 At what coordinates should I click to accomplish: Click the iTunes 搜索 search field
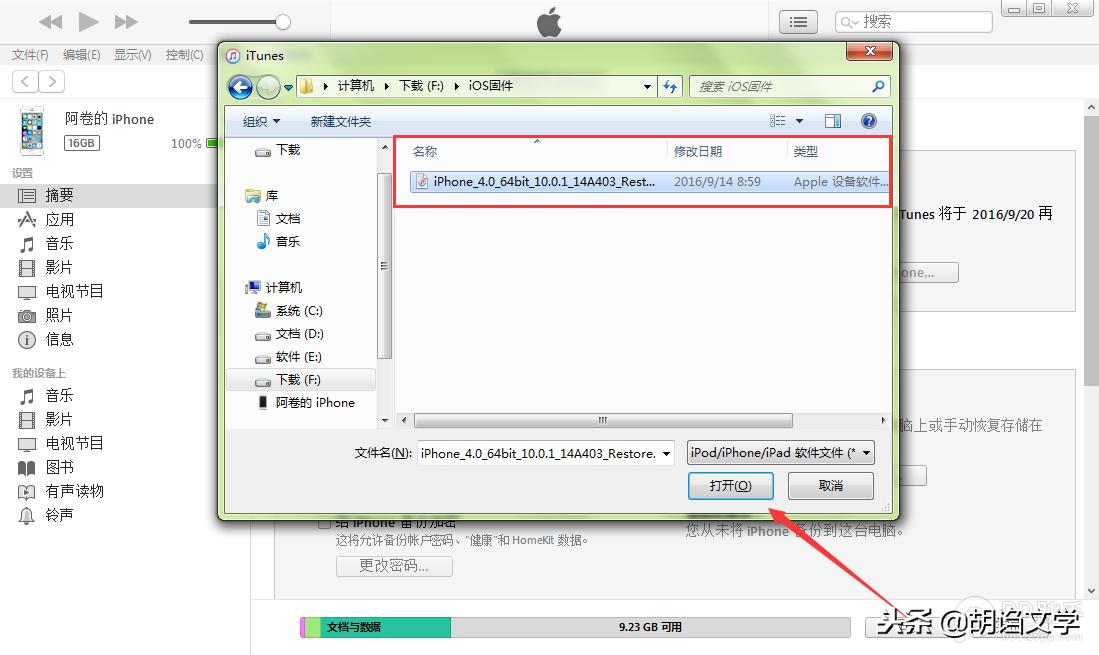tap(913, 22)
